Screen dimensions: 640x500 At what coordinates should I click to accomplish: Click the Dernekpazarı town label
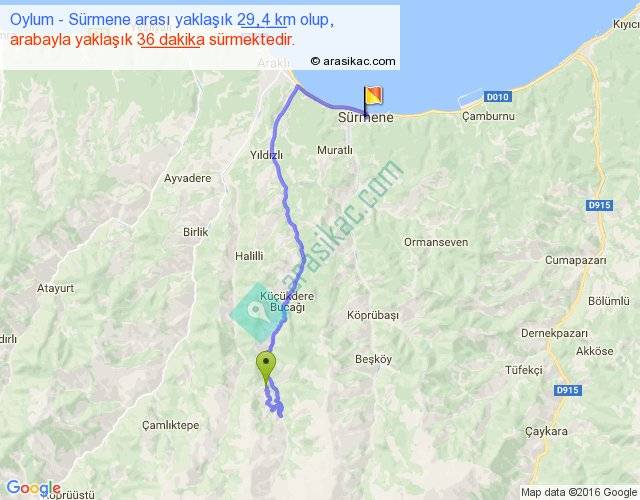pyautogui.click(x=554, y=333)
